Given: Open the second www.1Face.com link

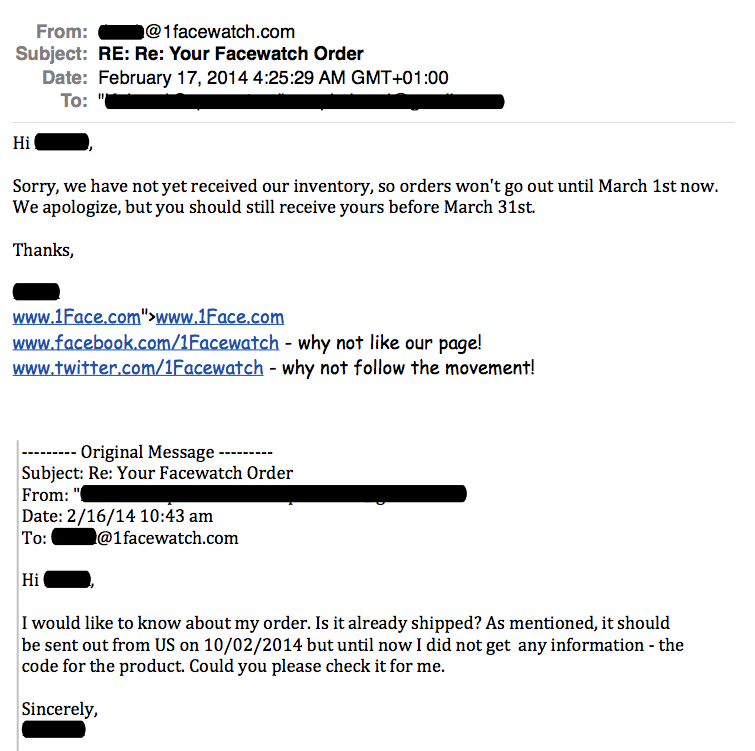Looking at the screenshot, I should pyautogui.click(x=220, y=317).
